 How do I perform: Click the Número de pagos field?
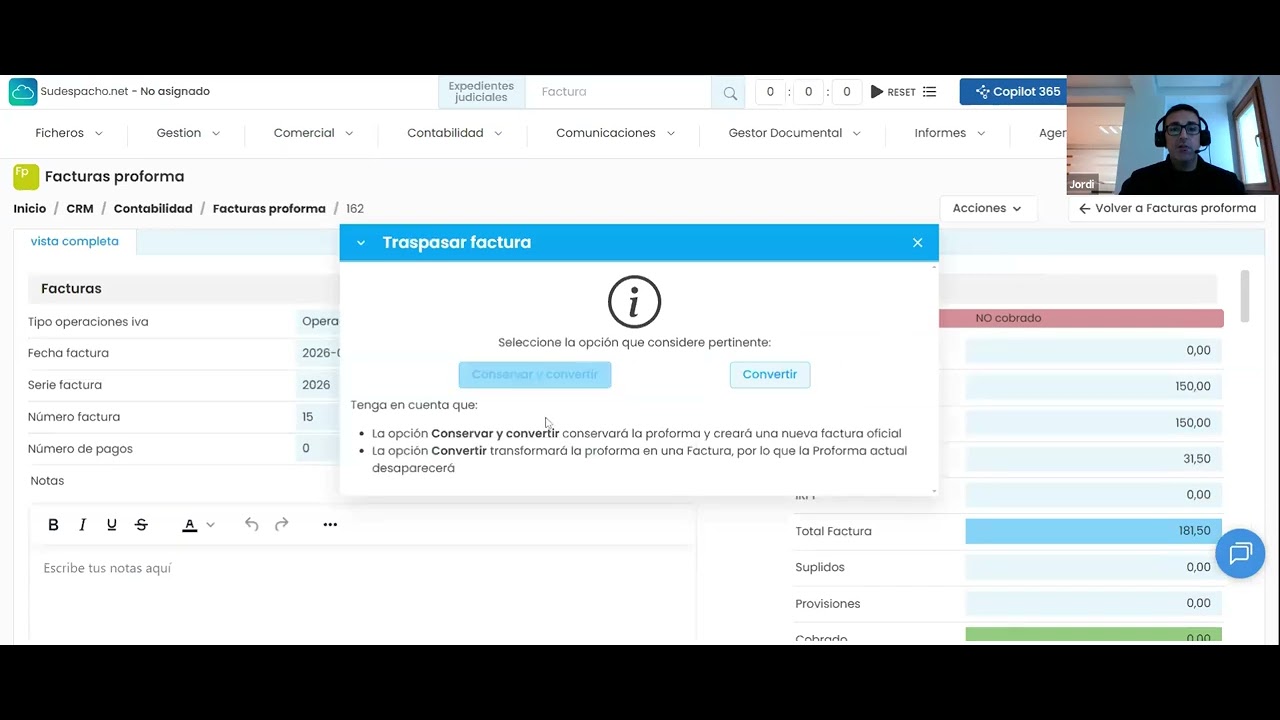point(318,449)
